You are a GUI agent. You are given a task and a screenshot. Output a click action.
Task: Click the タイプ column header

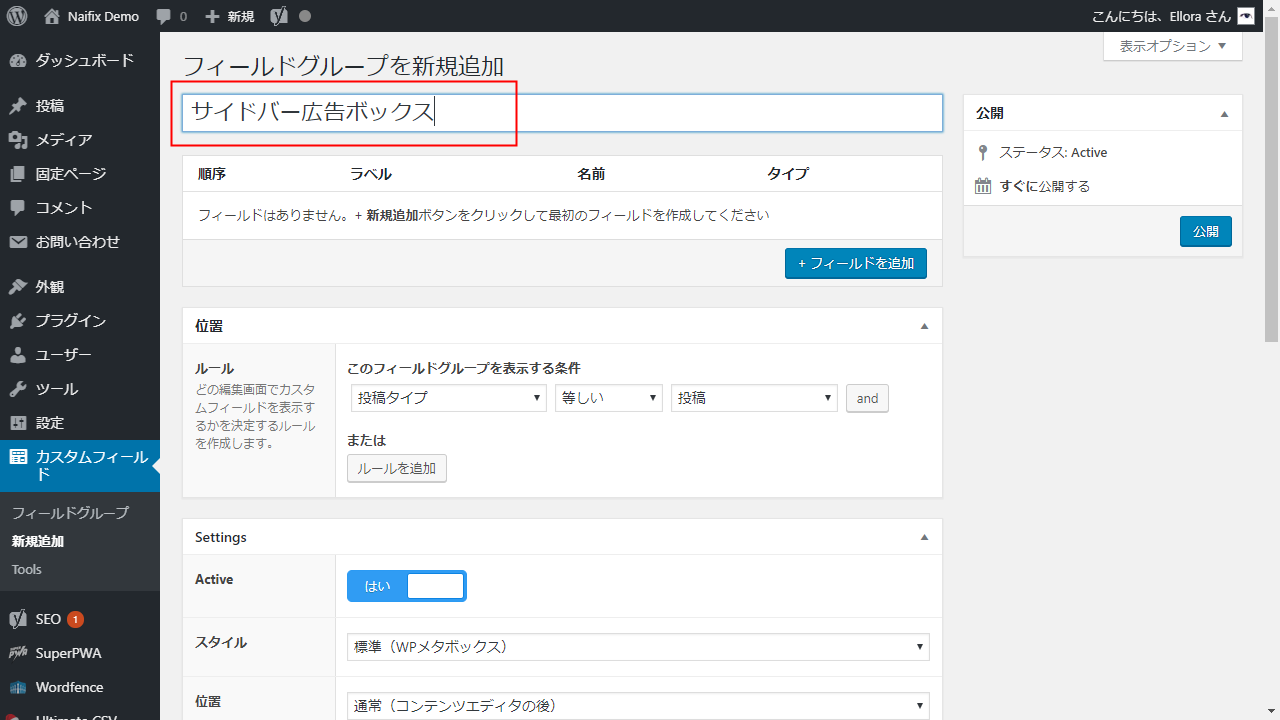tap(788, 174)
